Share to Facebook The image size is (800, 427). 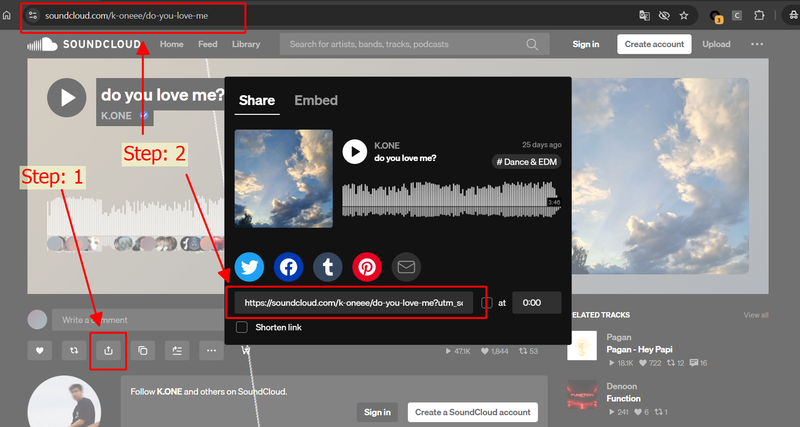click(x=289, y=267)
